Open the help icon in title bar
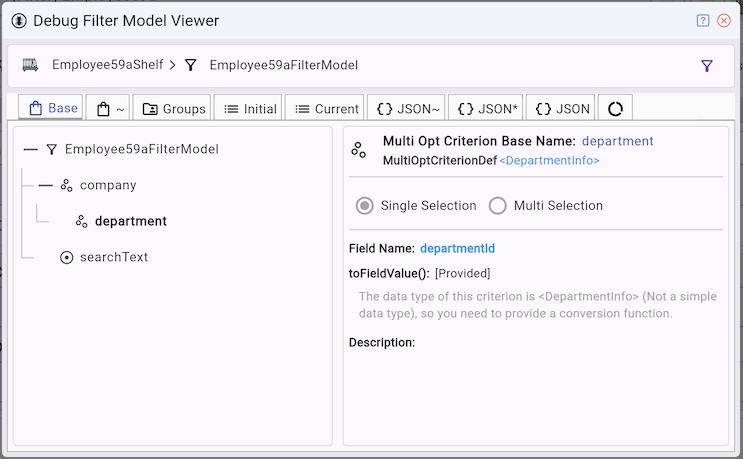743x459 pixels. click(x=703, y=20)
